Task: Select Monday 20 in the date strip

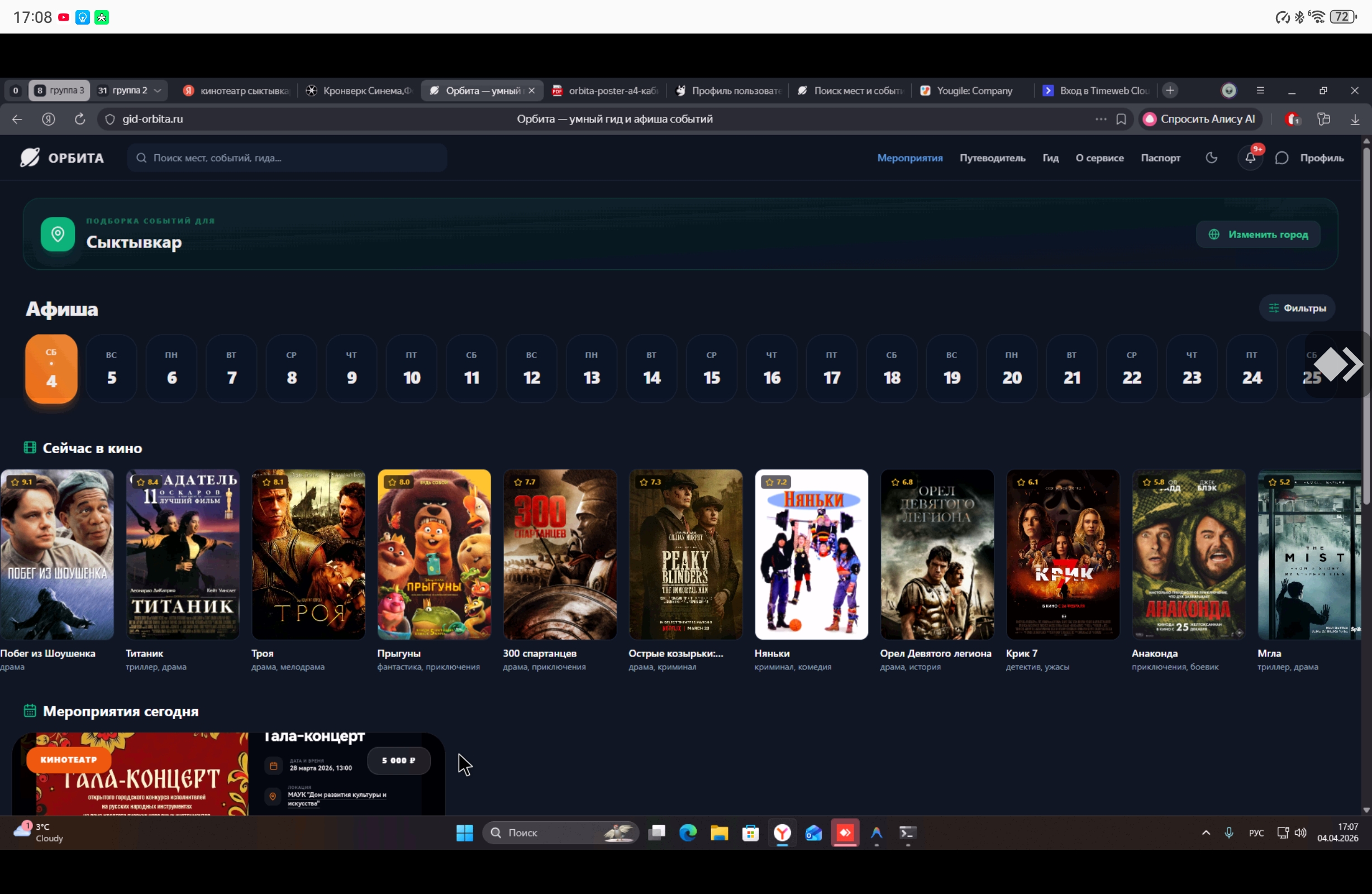Action: point(1012,369)
